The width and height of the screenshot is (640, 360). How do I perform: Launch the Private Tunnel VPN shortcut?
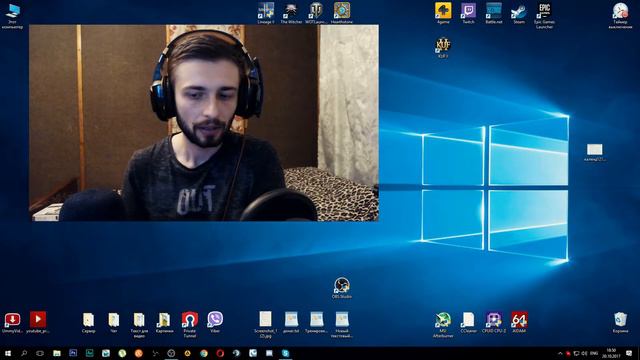[x=190, y=325]
